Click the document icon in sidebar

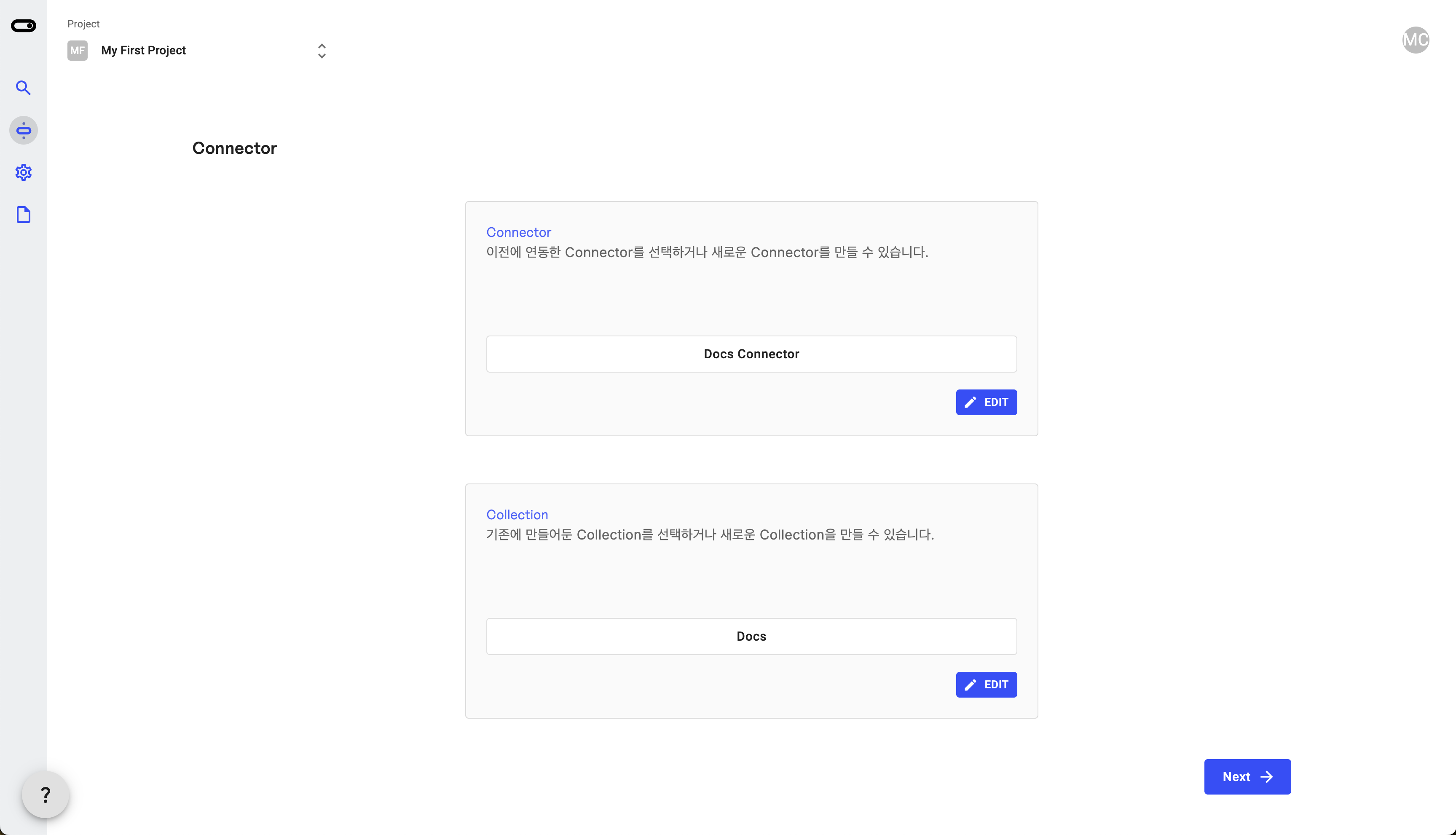[24, 215]
